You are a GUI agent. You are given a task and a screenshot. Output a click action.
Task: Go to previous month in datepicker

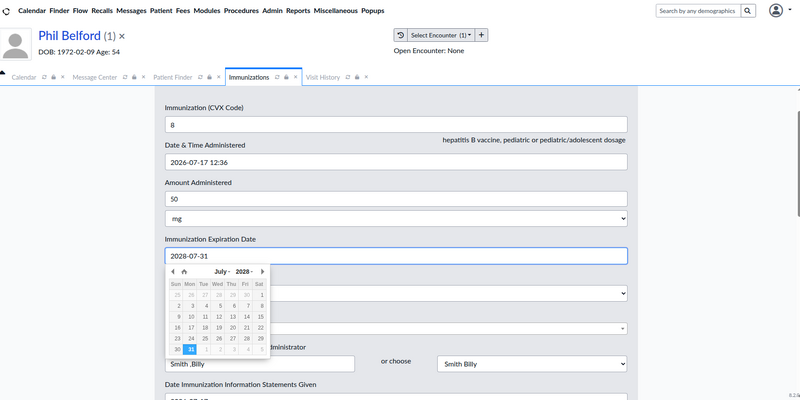point(173,272)
